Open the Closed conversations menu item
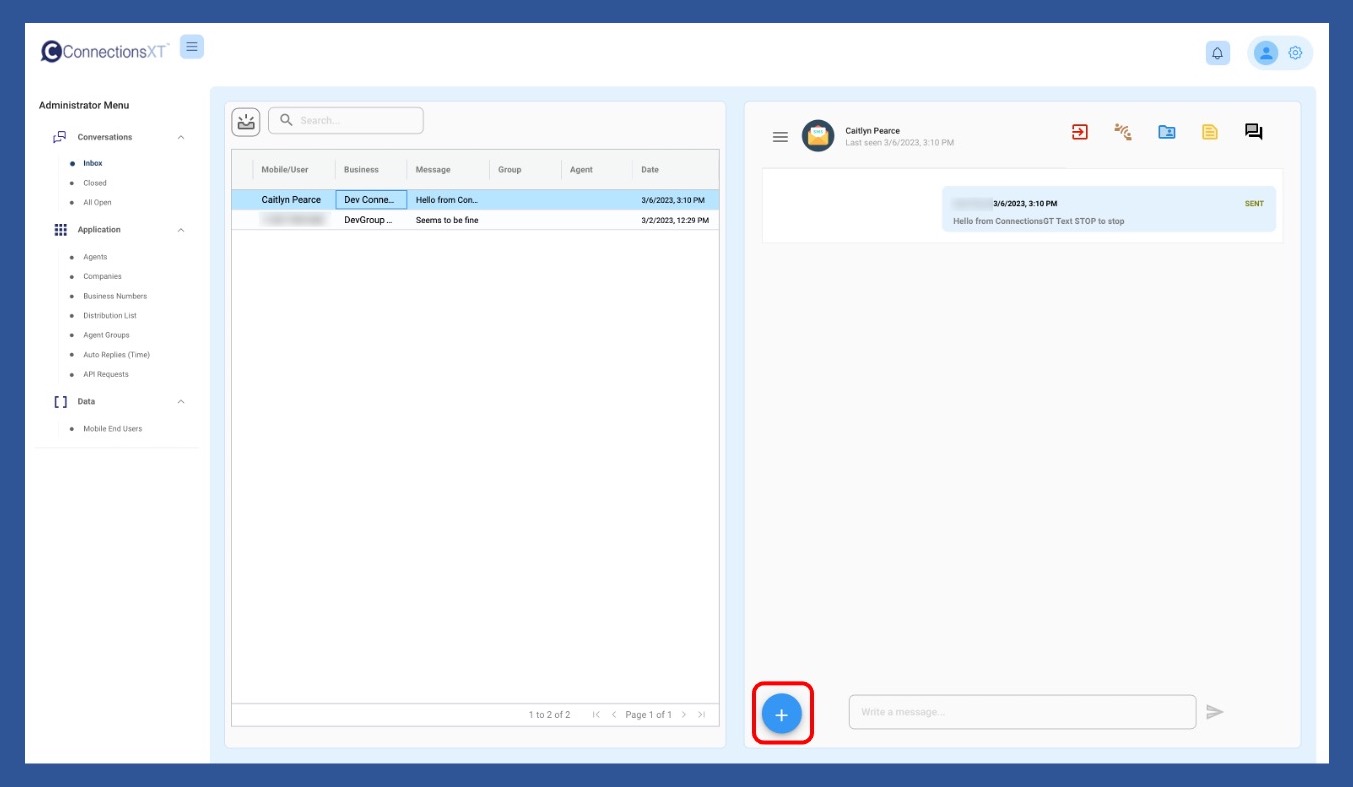 (95, 183)
